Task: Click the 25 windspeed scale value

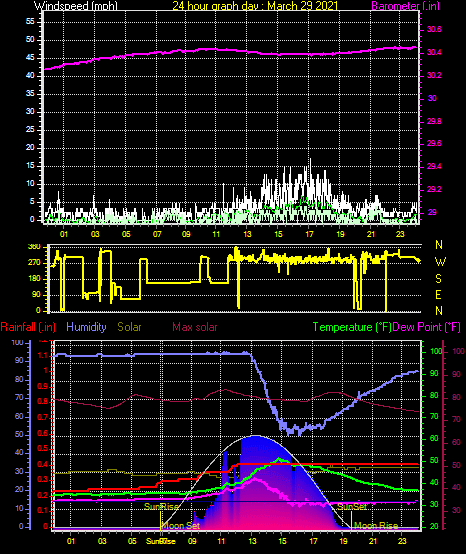Action: pyautogui.click(x=30, y=129)
